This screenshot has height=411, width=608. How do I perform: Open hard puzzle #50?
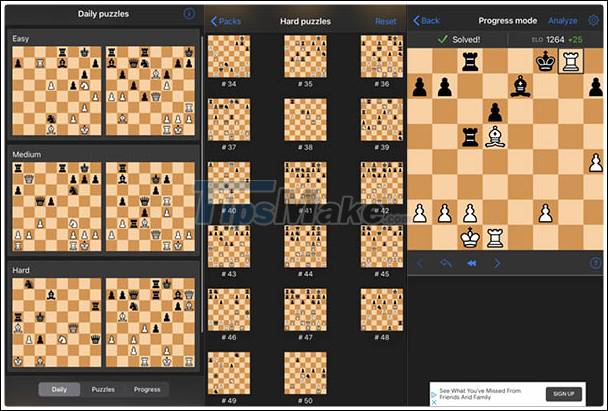point(306,373)
